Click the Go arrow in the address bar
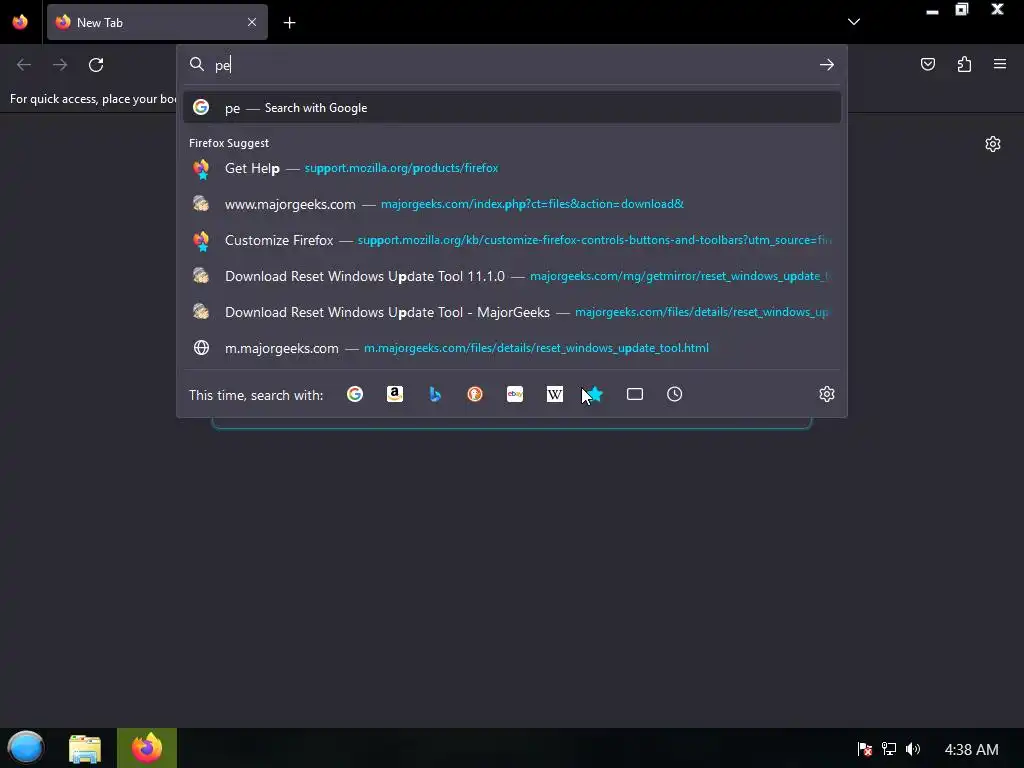Screen dimensions: 1024x768 827,65
